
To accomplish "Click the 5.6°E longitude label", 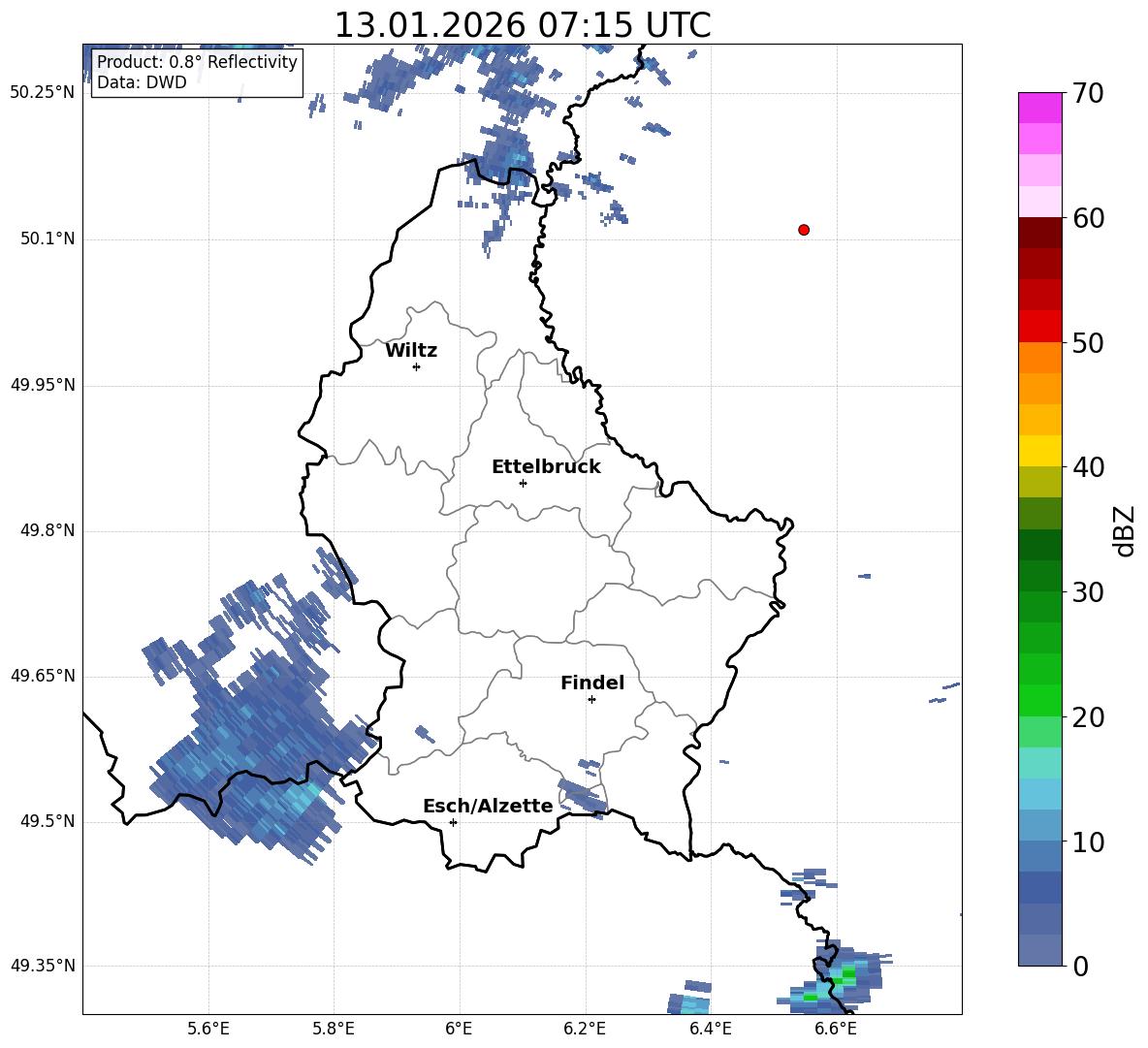I will coord(208,1030).
